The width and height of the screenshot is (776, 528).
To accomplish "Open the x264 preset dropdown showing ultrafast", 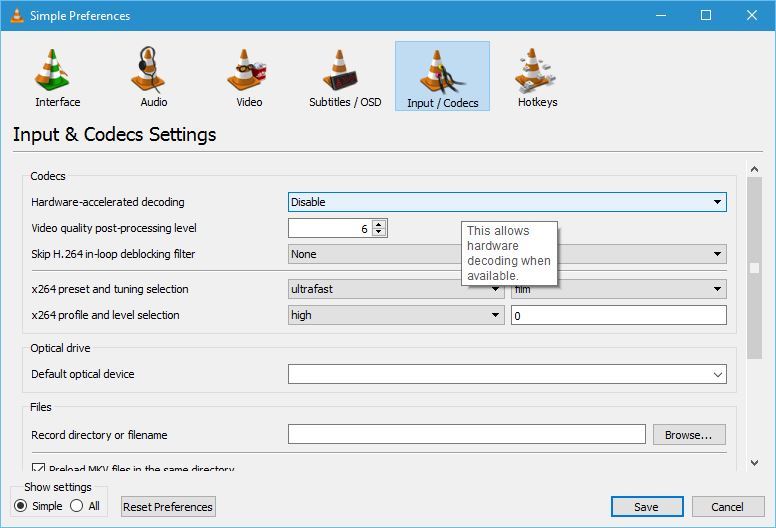I will (396, 289).
